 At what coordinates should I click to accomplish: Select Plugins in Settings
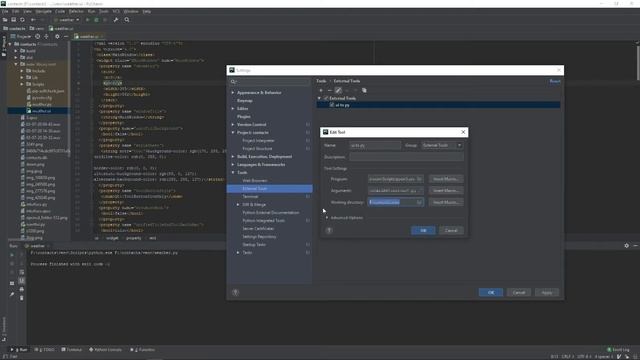(244, 117)
